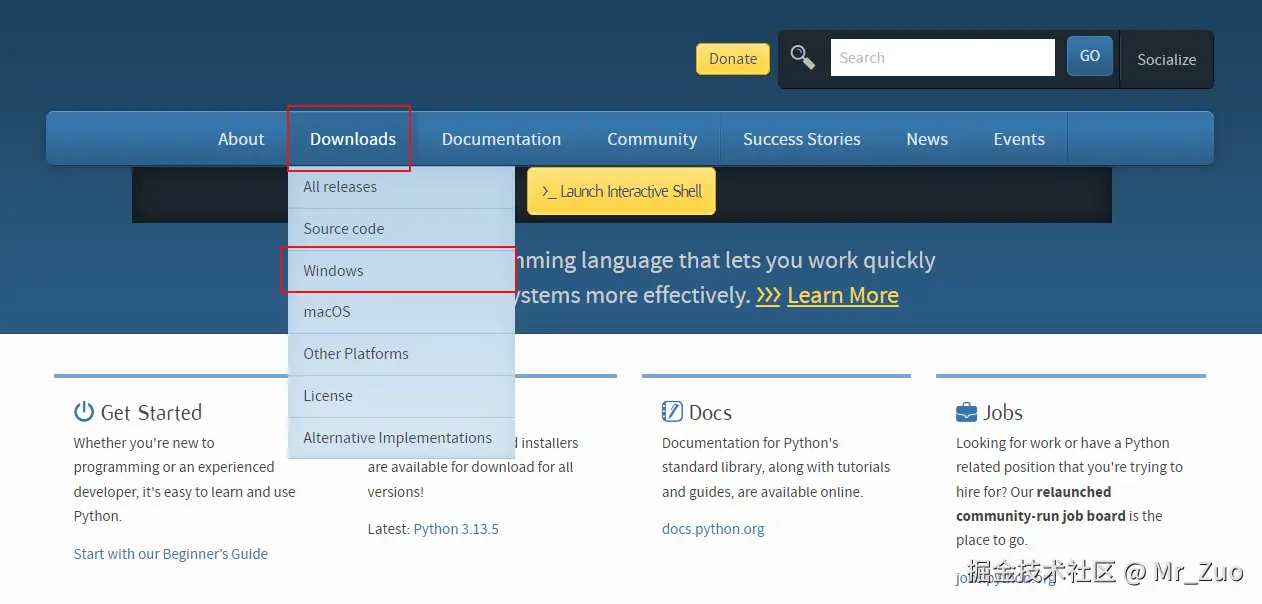Open the Documentation menu
The height and width of the screenshot is (604, 1262).
point(501,139)
